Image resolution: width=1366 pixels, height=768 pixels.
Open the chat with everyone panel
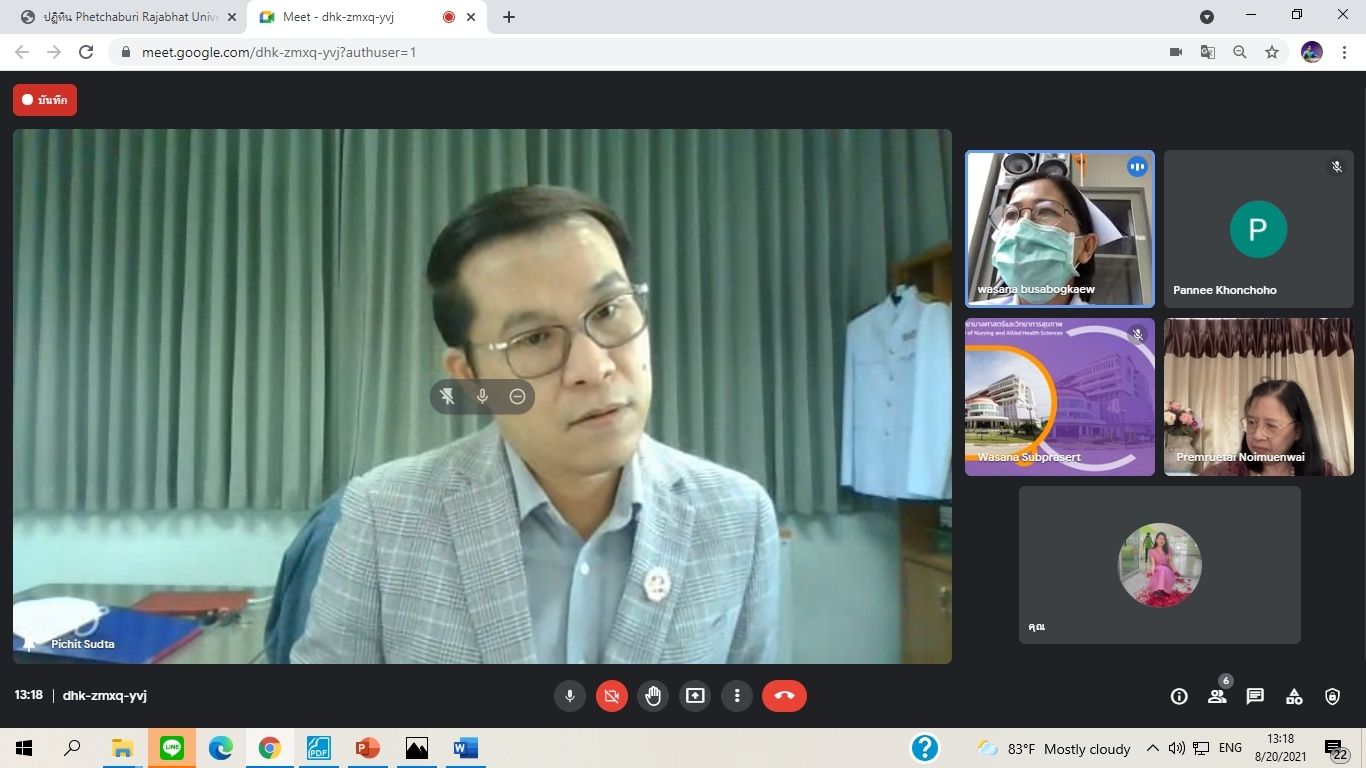(1255, 696)
